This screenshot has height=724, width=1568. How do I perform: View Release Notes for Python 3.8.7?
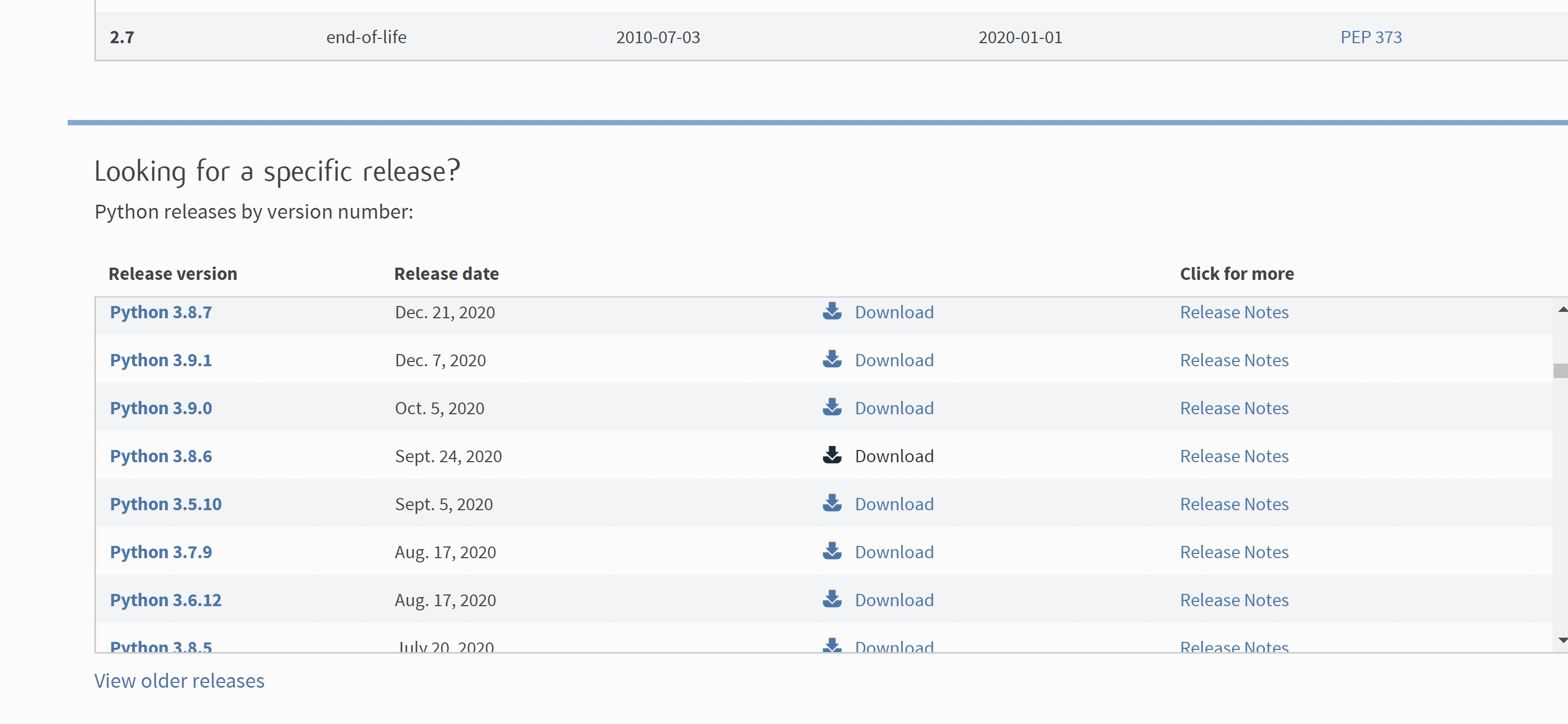click(1234, 312)
